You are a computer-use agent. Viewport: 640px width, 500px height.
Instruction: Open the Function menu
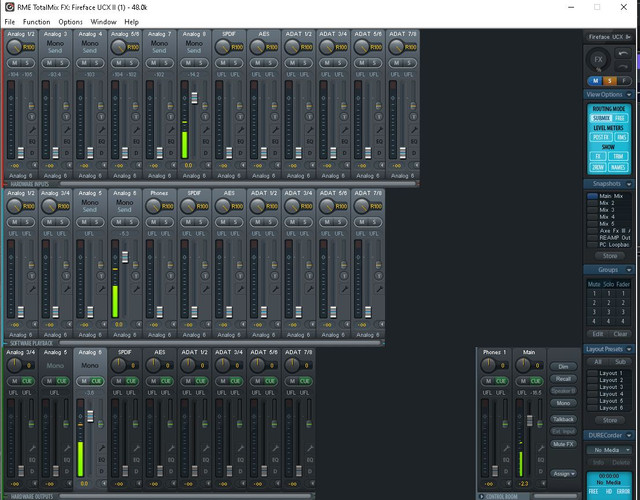tap(37, 22)
